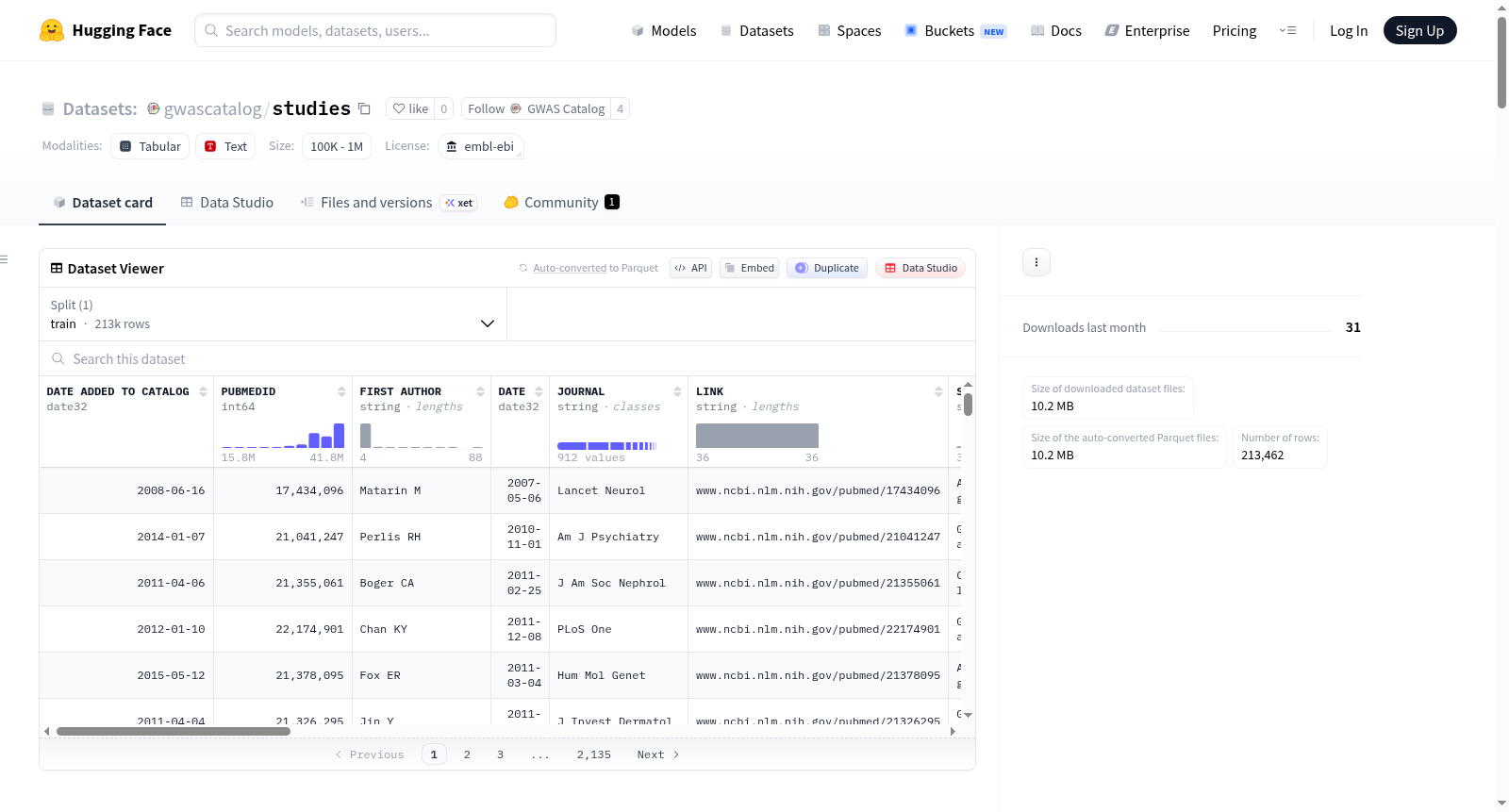Expand the Split train dropdown
Viewport: 1509px width, 812px height.
click(x=274, y=314)
